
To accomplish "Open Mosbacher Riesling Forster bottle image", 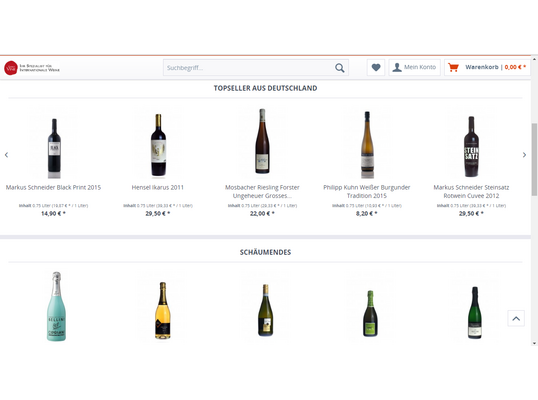I will [262, 141].
